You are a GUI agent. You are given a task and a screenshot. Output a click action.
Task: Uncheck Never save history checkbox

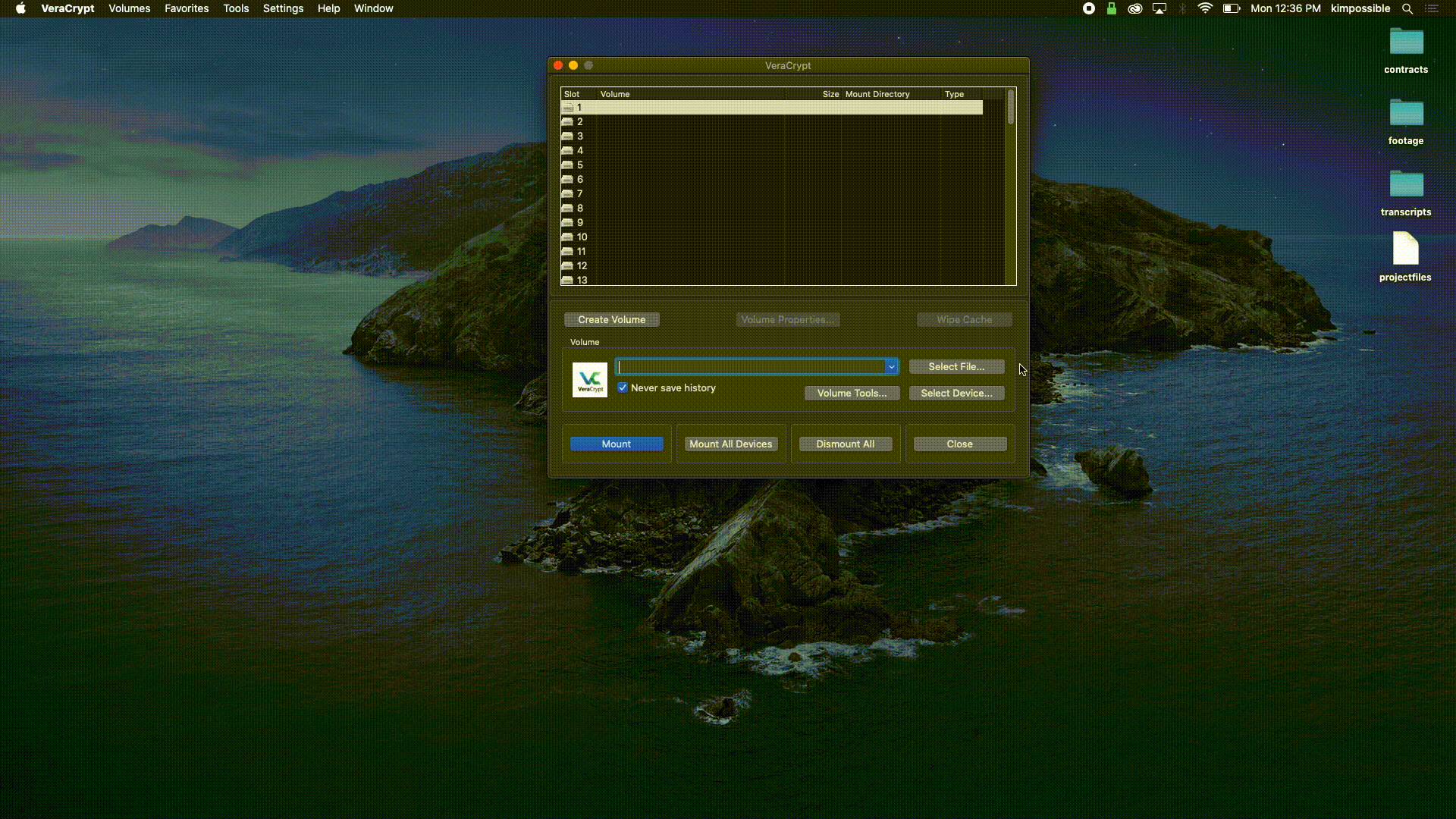pos(623,388)
